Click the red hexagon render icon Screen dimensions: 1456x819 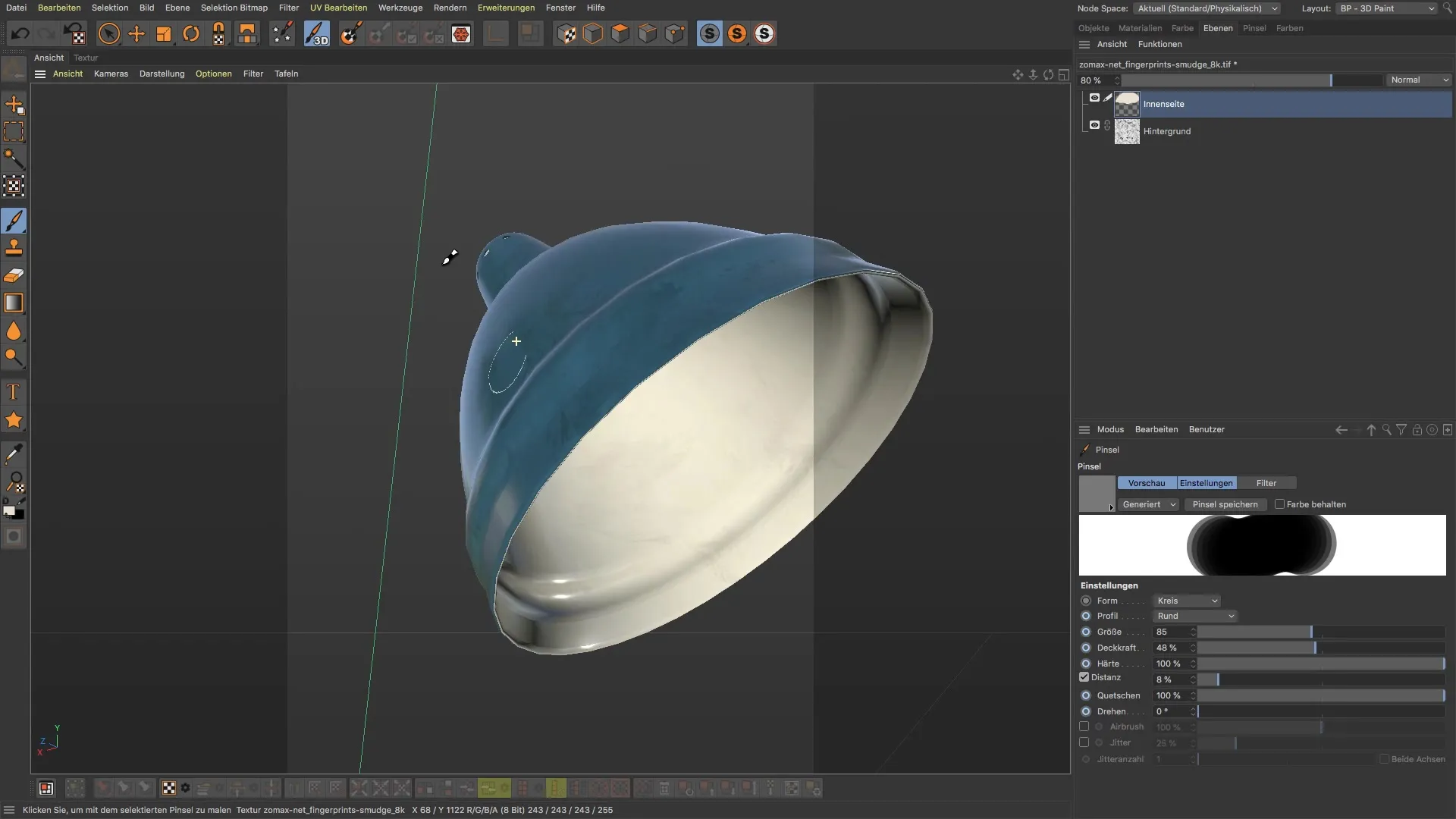pyautogui.click(x=461, y=33)
